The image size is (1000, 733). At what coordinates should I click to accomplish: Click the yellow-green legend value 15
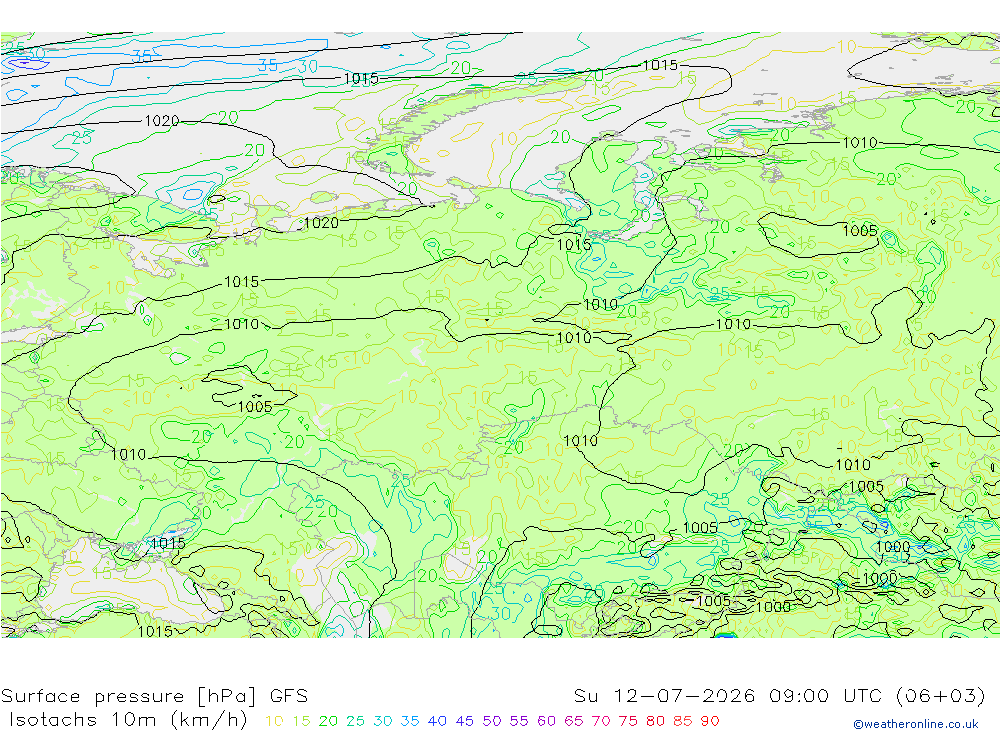[301, 721]
